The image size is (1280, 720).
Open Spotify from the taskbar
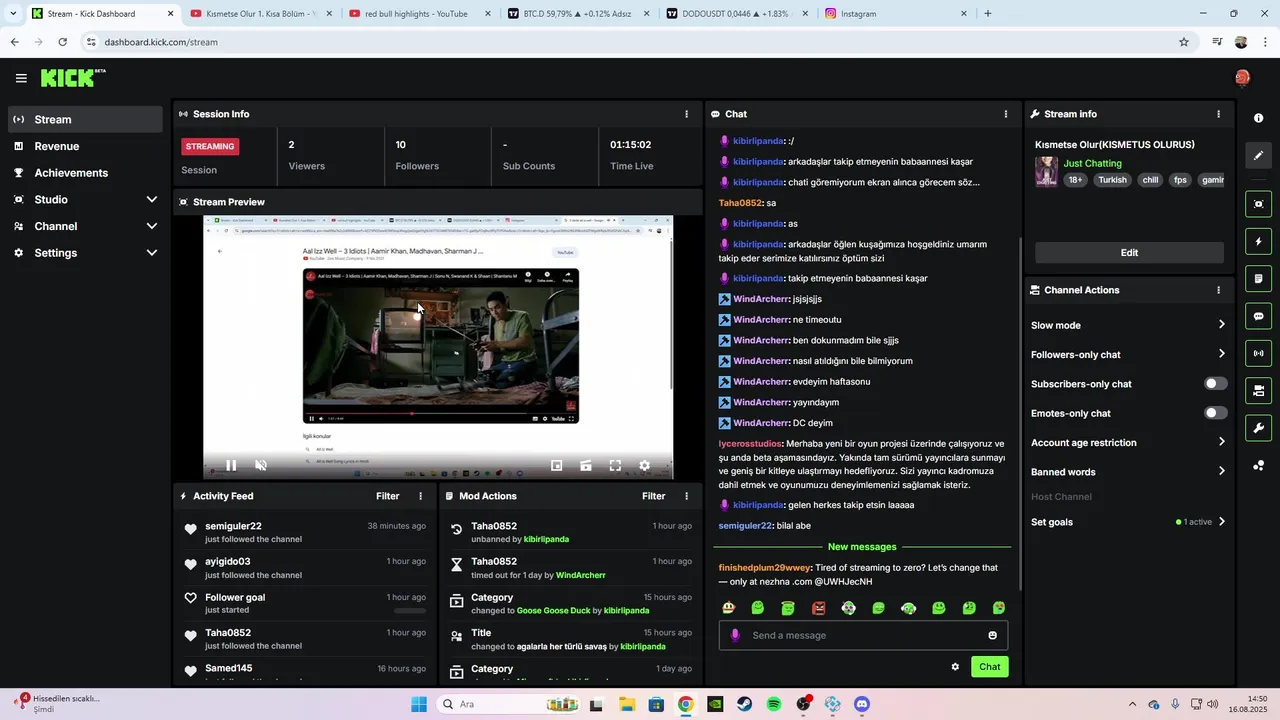(774, 704)
